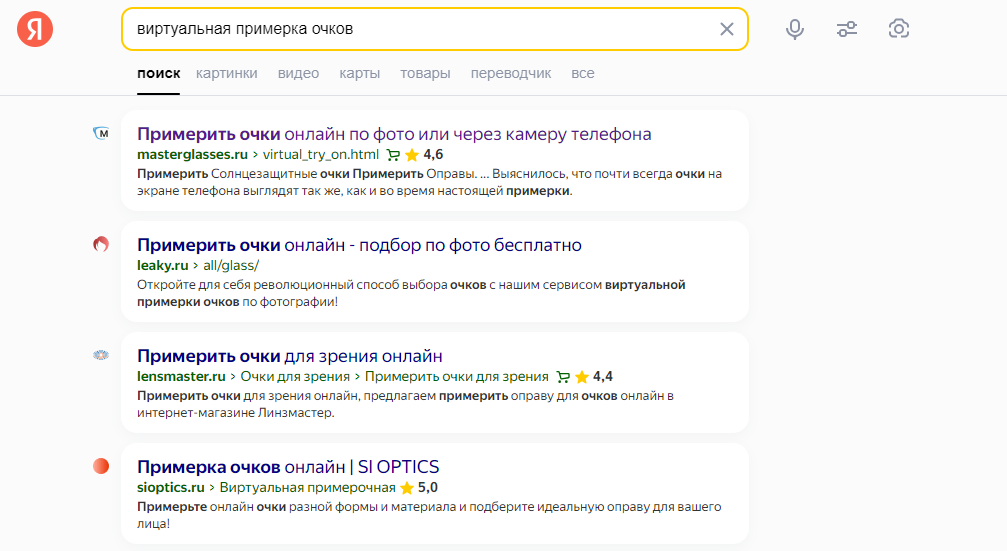Open the карты tab
The width and height of the screenshot is (1007, 551).
(359, 73)
